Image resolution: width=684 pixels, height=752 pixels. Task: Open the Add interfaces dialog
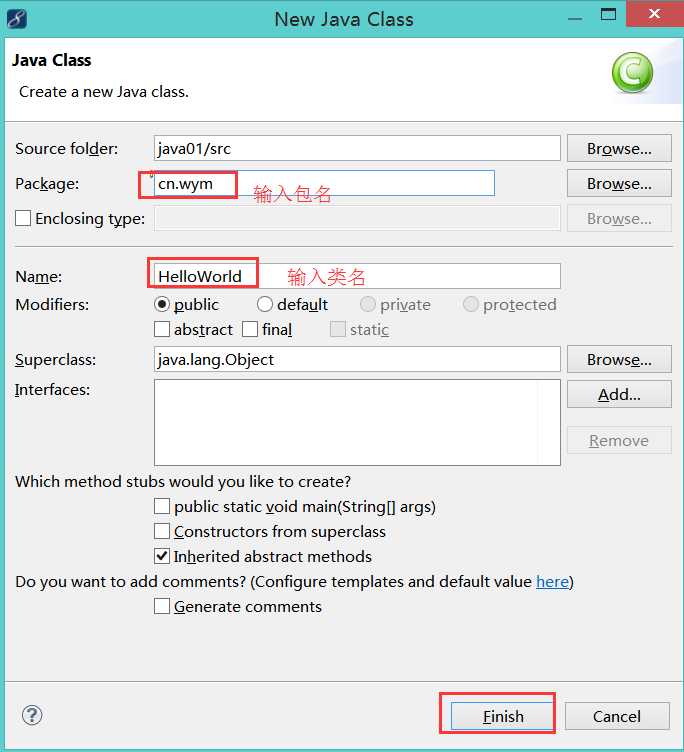619,394
